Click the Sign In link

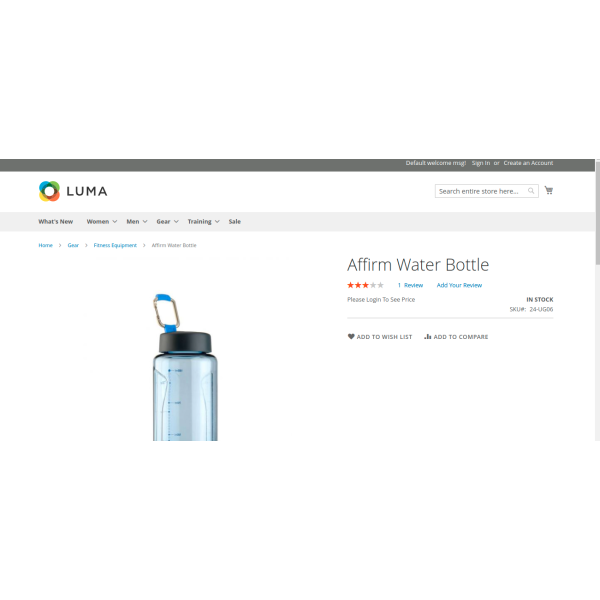click(x=481, y=163)
